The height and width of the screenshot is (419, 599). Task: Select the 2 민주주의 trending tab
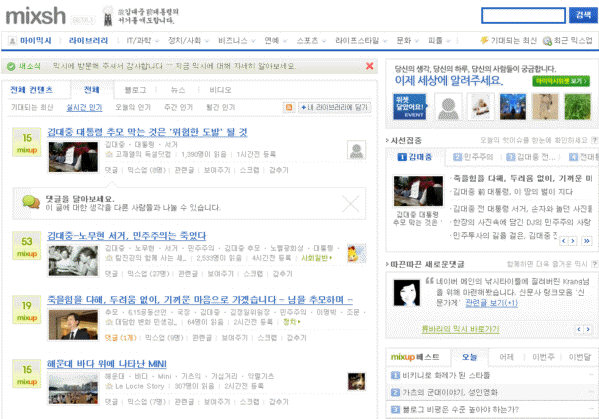(x=473, y=157)
